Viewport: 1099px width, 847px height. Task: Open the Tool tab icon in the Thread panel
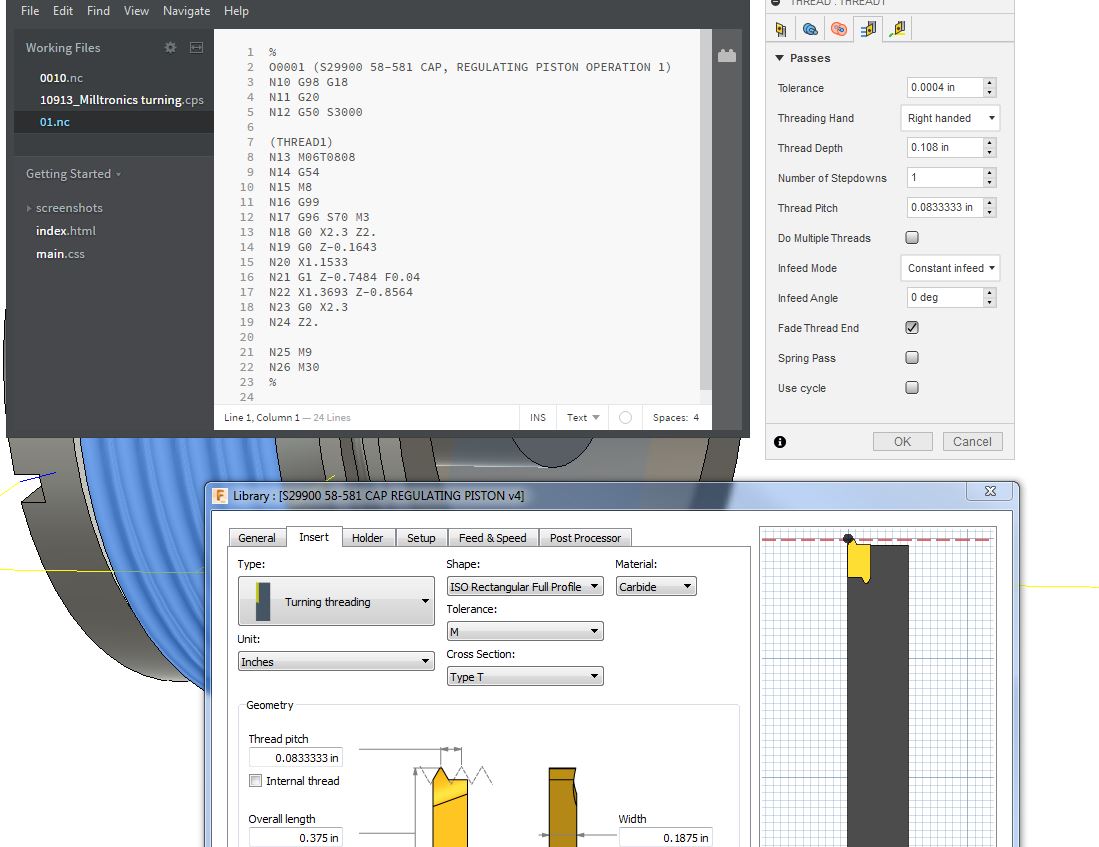tap(781, 29)
